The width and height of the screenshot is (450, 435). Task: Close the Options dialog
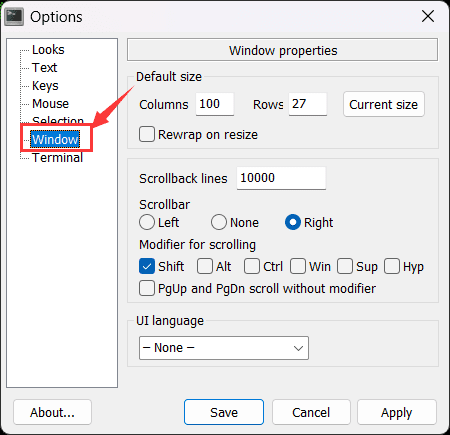[428, 16]
